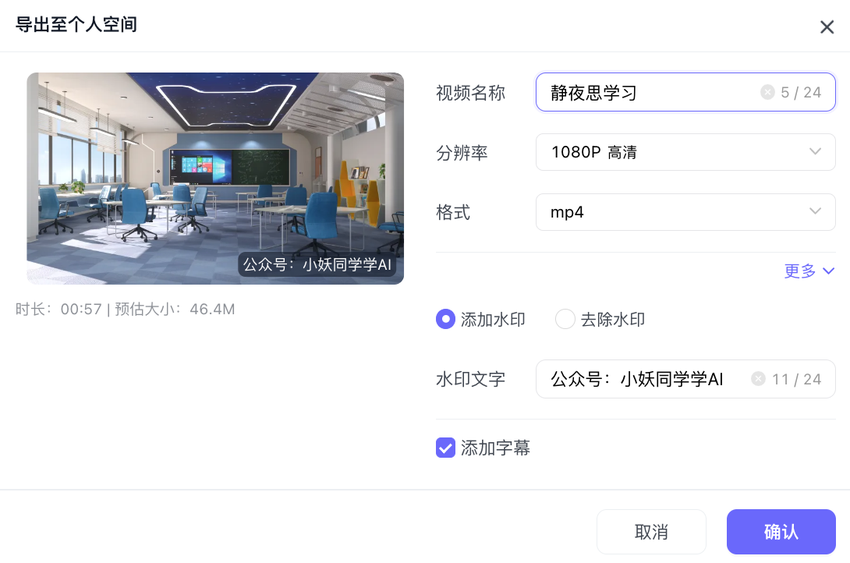Viewport: 850px width, 563px height.
Task: Click the classroom video preview thumbnail
Action: pos(215,178)
